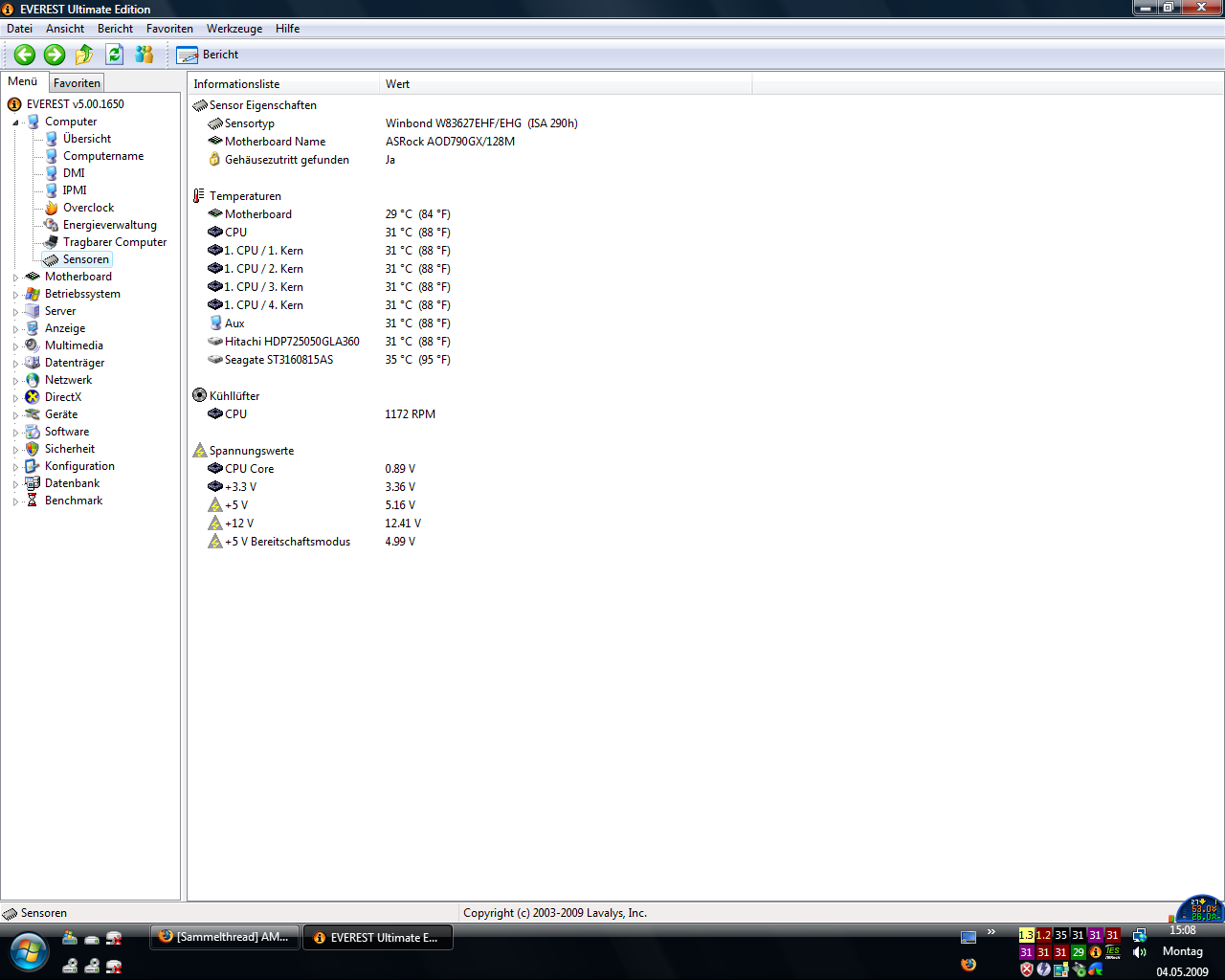Expand the Netzwerk tree node
1225x980 pixels.
15,381
